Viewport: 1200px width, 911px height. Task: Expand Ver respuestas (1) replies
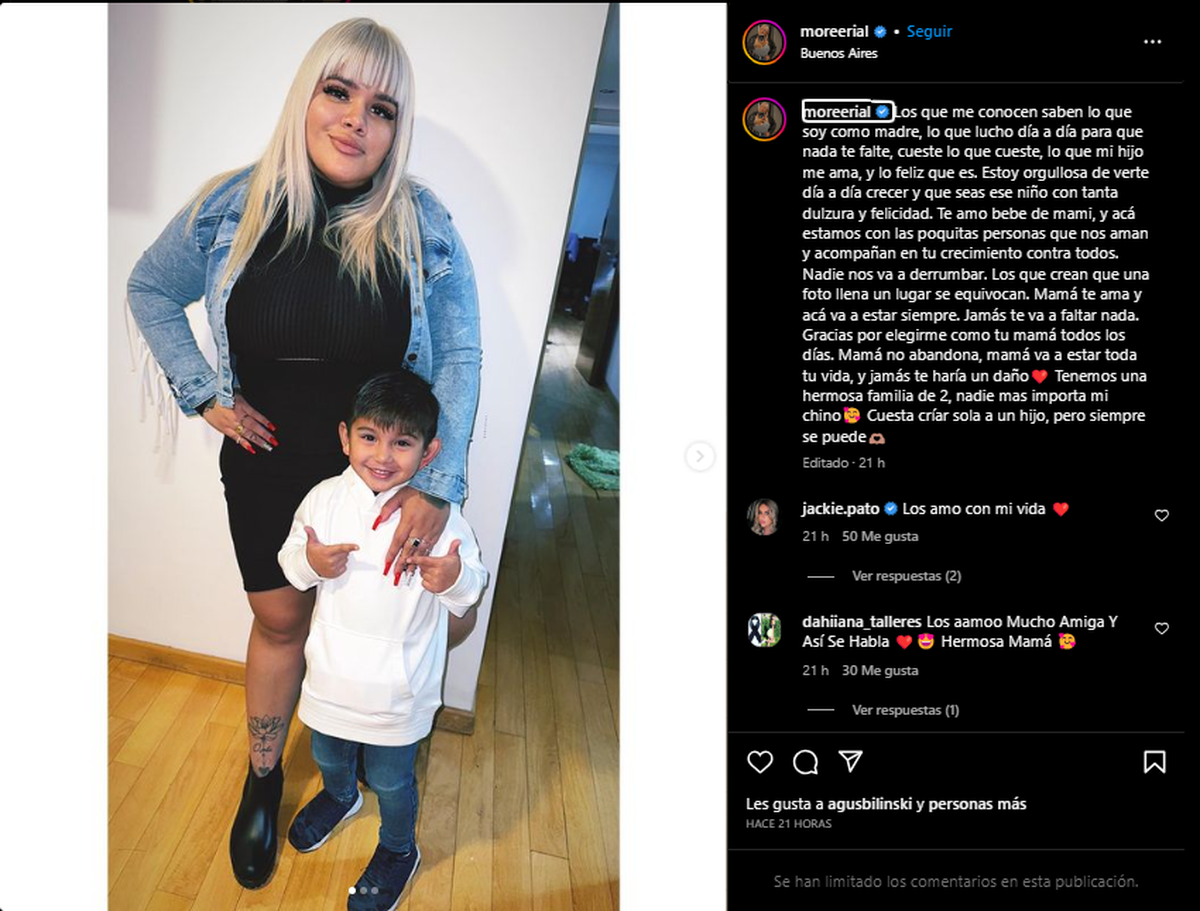click(x=905, y=710)
